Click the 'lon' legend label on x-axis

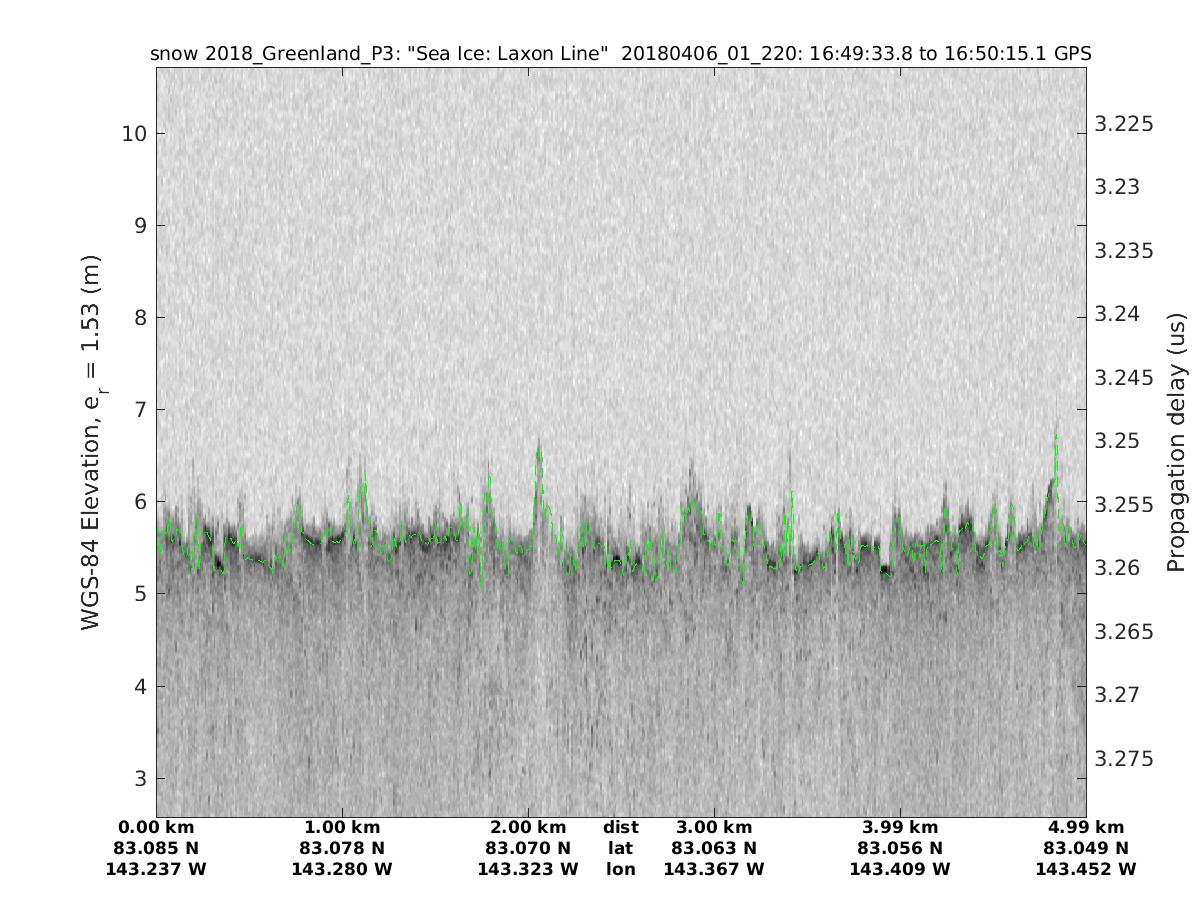620,870
